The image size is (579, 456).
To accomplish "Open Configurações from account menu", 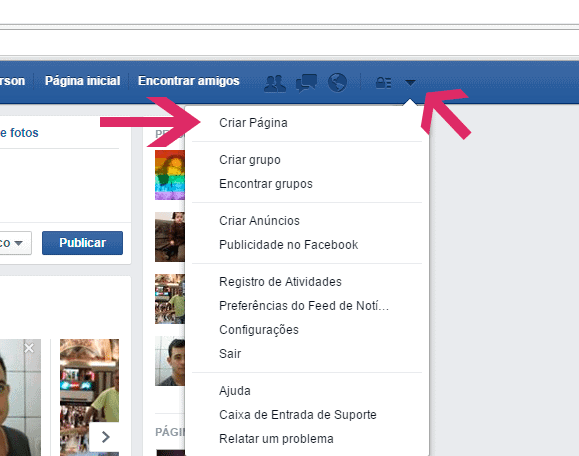I will pos(259,330).
